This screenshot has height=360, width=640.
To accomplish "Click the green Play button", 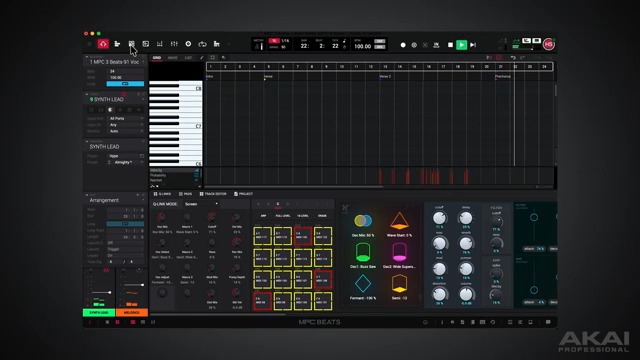I will [461, 45].
